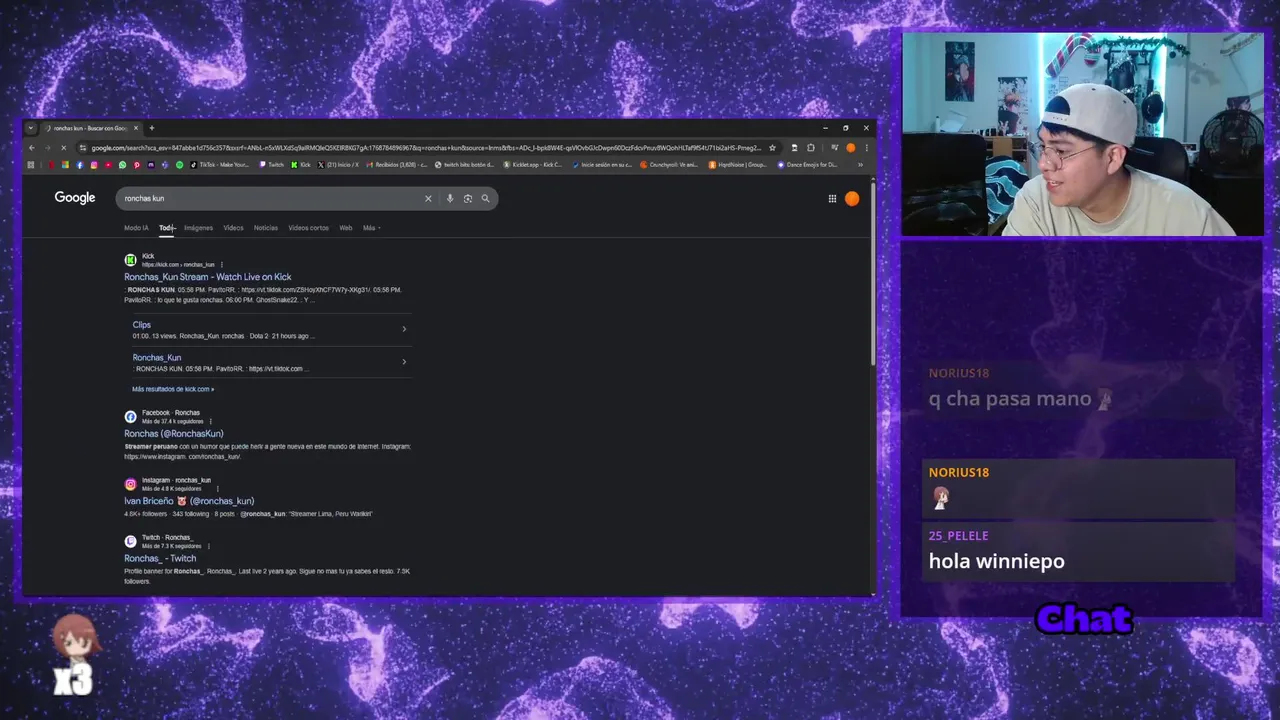Screen dimensions: 1280x720
Task: Click 'q cha pasa mano' chat message
Action: (x=1010, y=399)
